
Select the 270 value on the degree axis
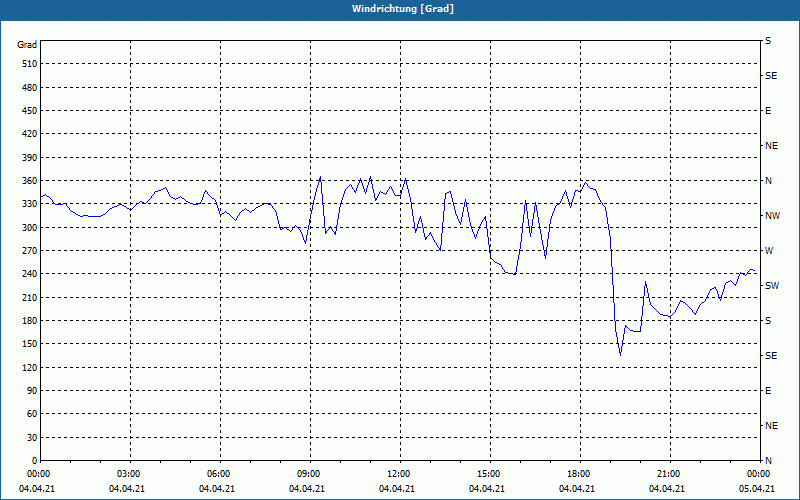[30, 251]
